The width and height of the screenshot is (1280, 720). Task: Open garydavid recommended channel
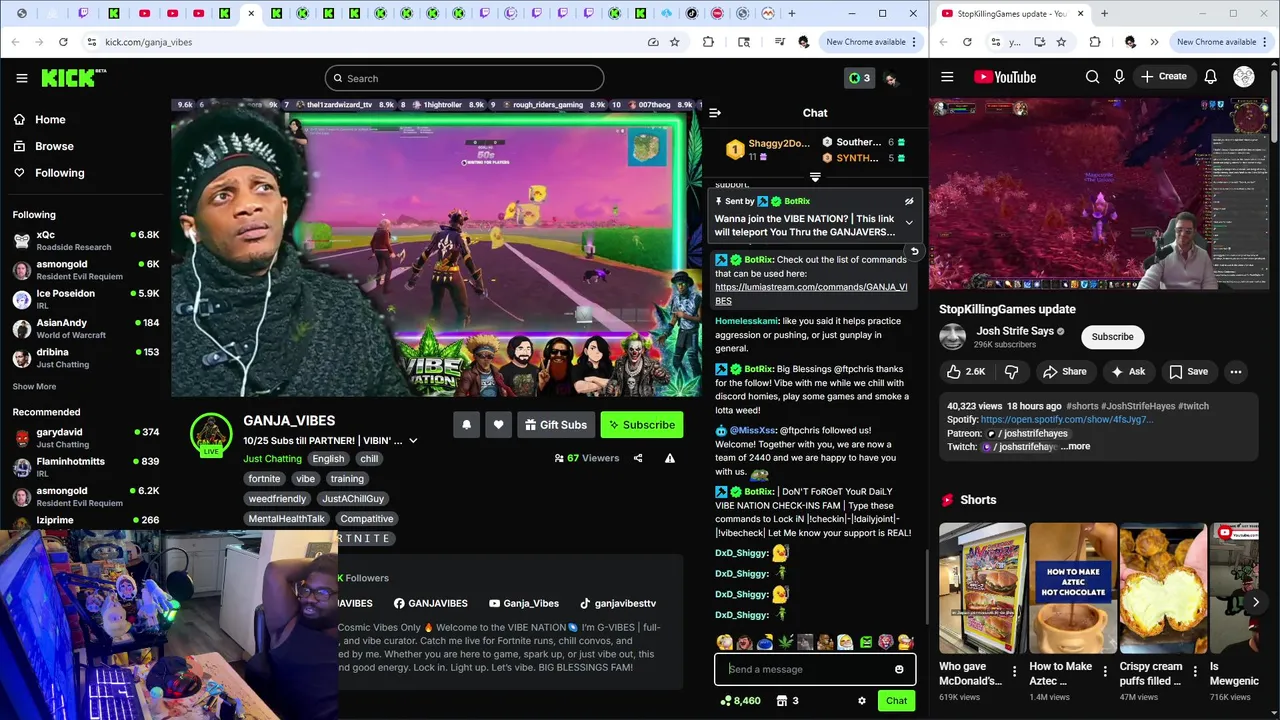85,438
